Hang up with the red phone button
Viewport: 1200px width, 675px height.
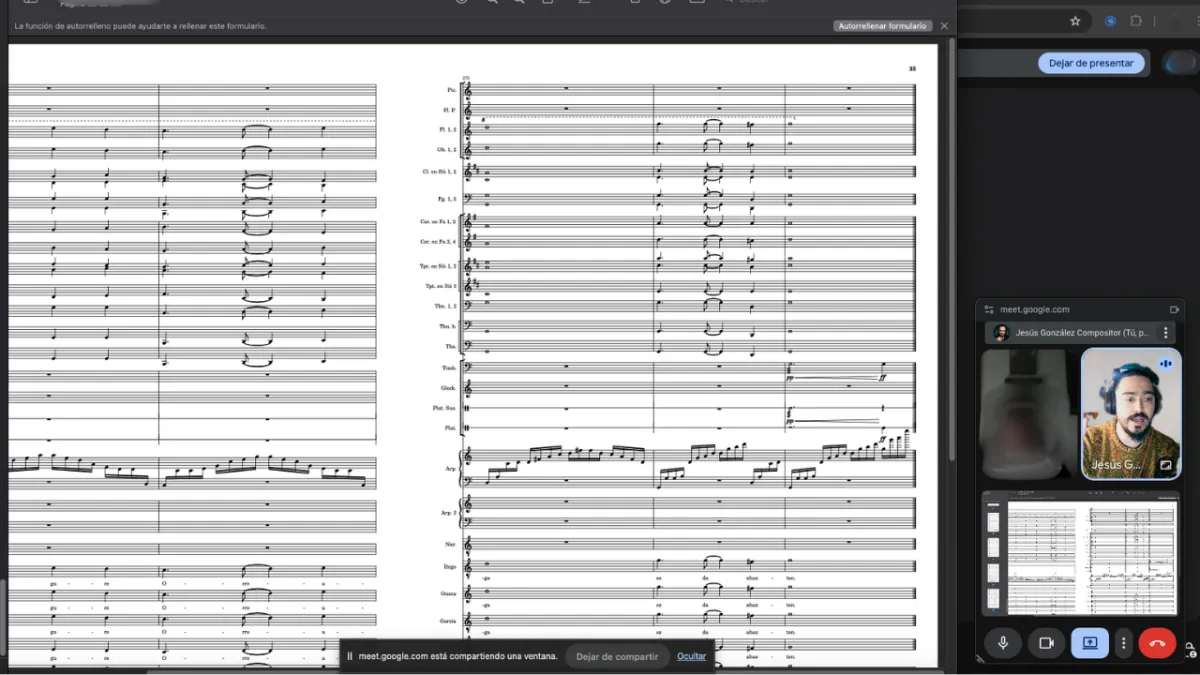pos(1158,643)
